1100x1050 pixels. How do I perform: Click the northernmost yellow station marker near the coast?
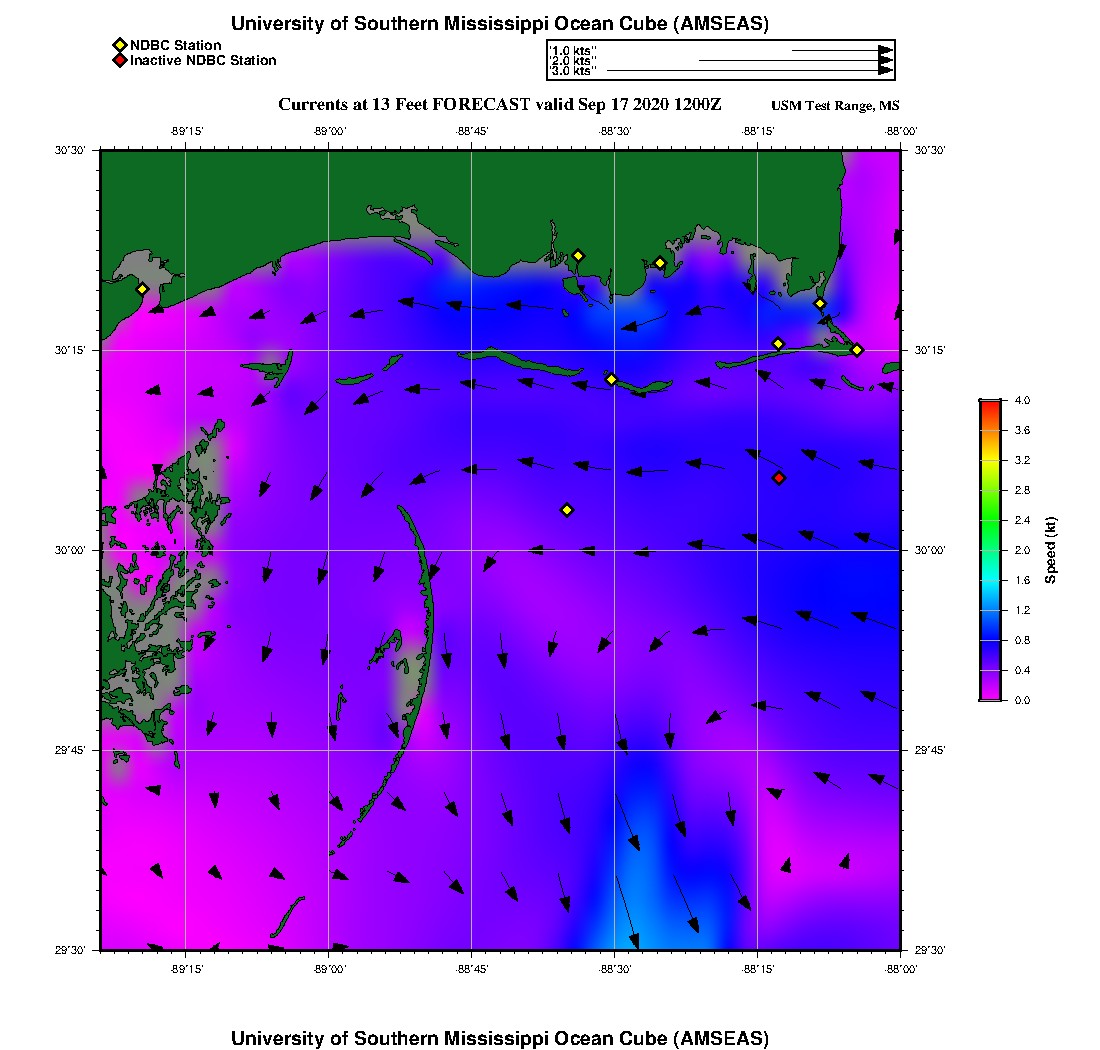(x=578, y=255)
